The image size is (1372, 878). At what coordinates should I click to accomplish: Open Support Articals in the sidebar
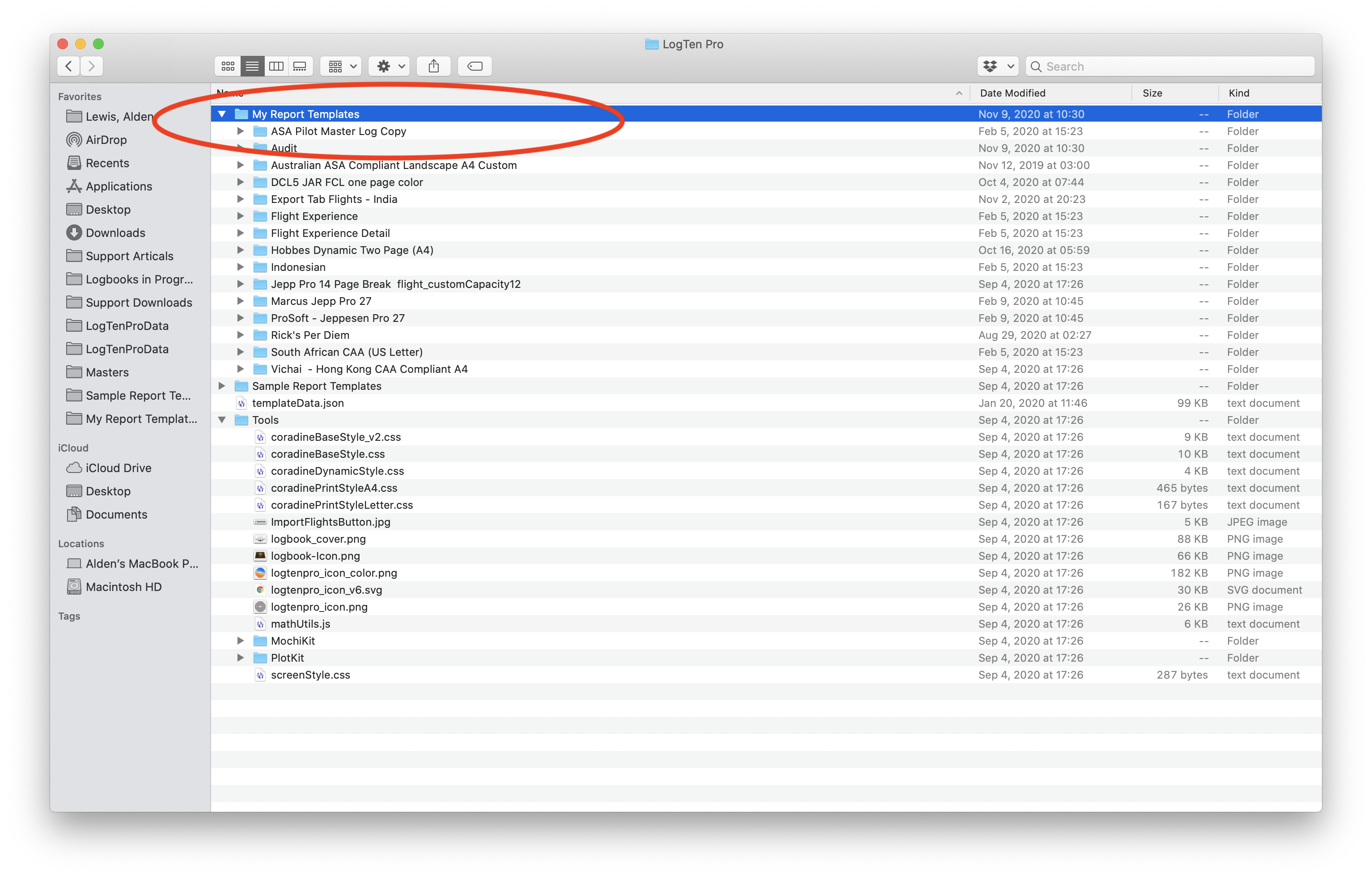(x=130, y=256)
